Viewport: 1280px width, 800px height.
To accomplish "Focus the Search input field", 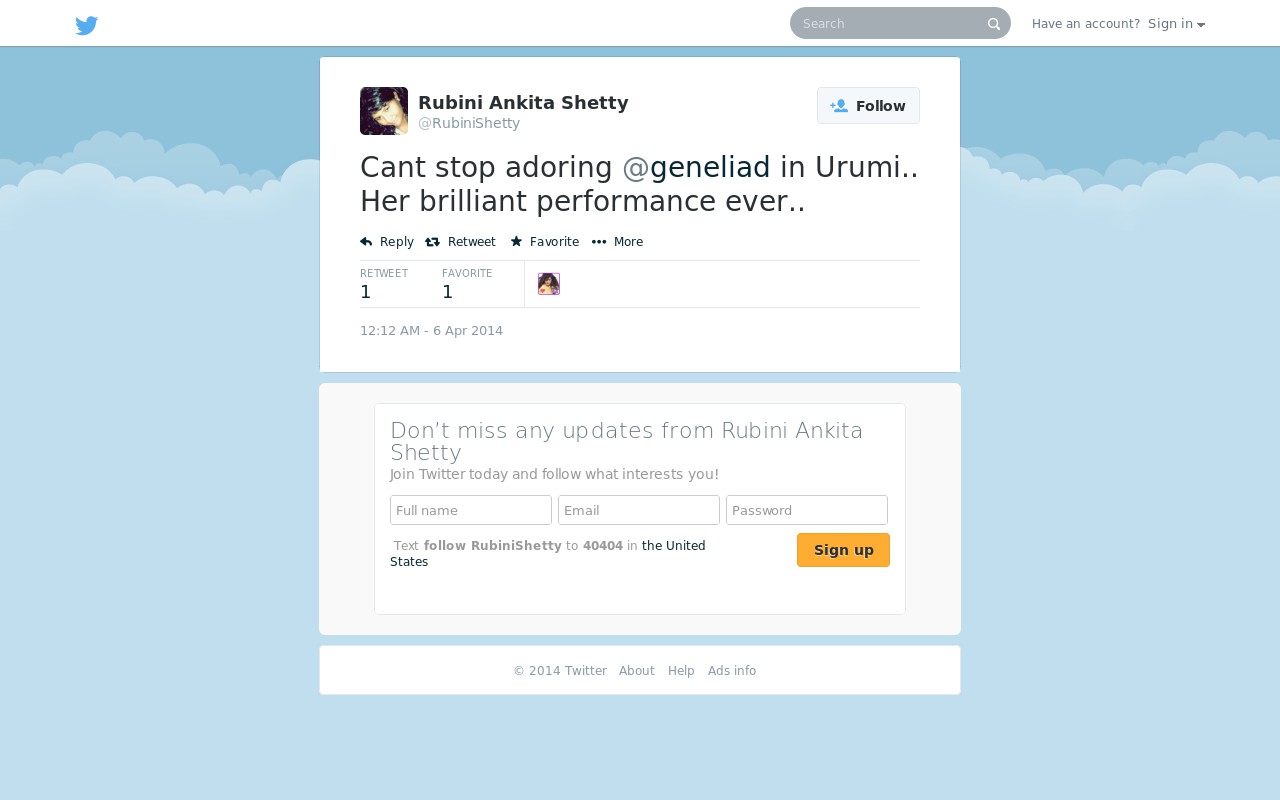I will 890,23.
